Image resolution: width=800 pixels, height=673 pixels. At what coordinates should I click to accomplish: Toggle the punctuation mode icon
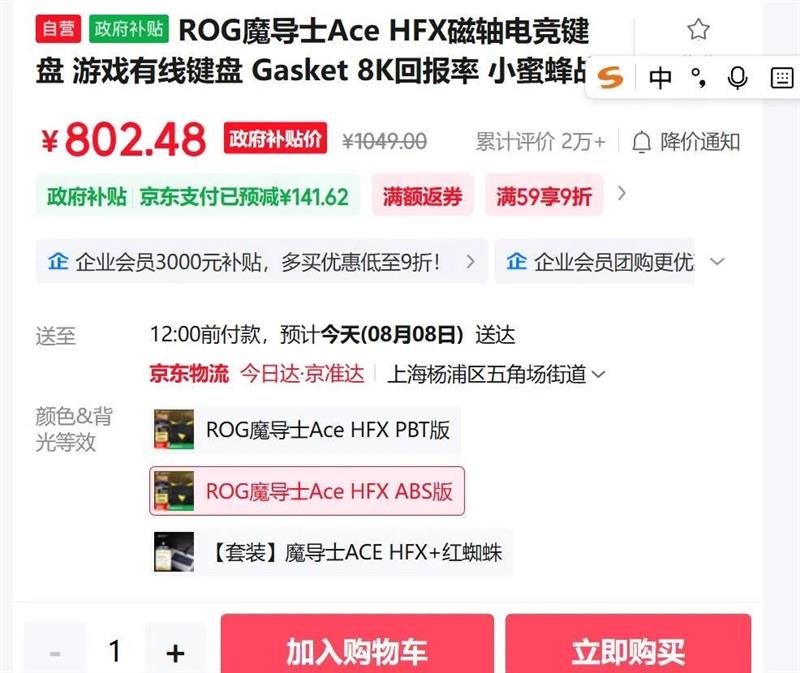699,77
